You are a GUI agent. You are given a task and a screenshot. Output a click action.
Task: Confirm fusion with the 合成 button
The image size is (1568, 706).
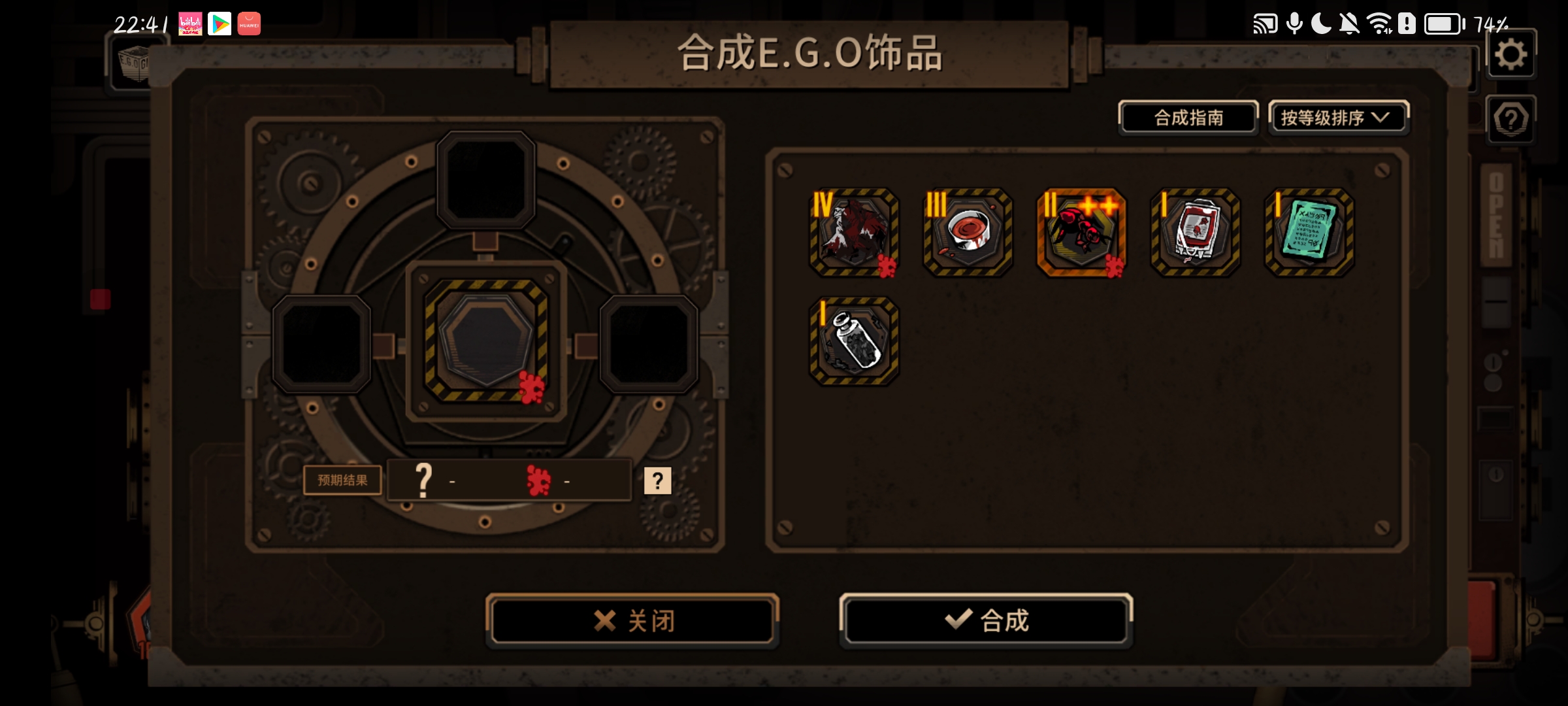pyautogui.click(x=986, y=620)
